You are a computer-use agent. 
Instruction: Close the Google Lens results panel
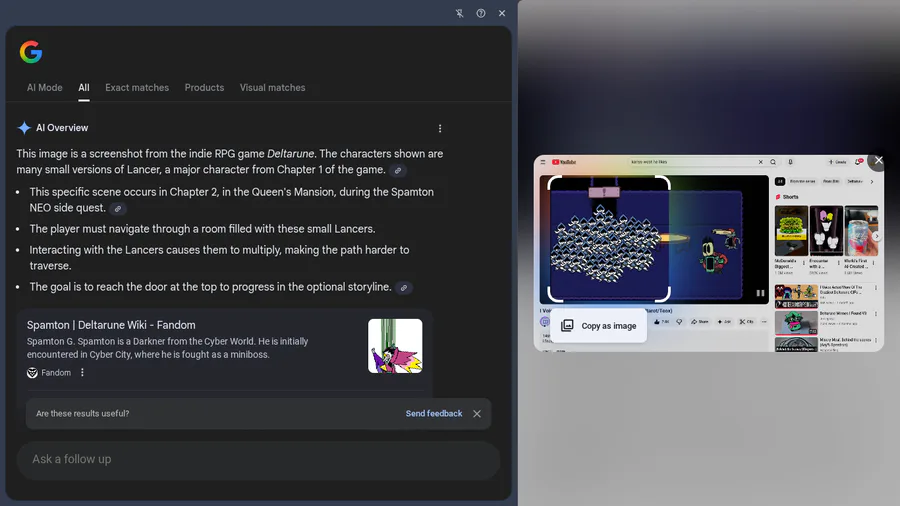click(x=502, y=13)
